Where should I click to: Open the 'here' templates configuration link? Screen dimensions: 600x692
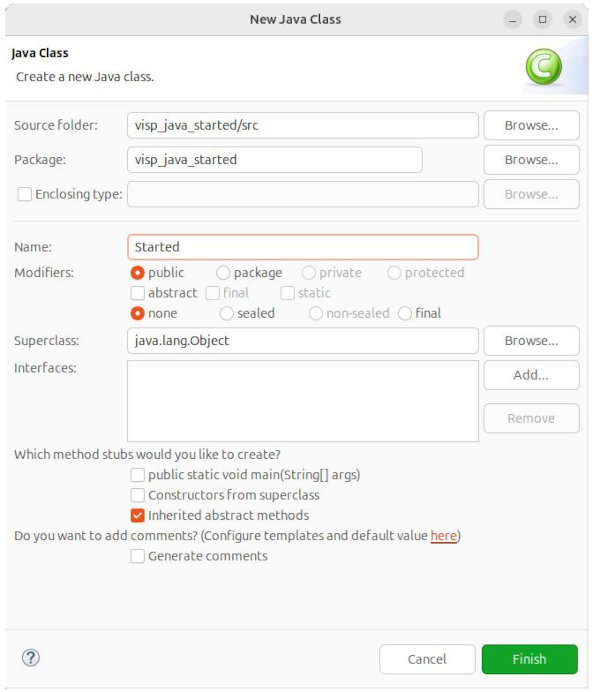pos(443,536)
